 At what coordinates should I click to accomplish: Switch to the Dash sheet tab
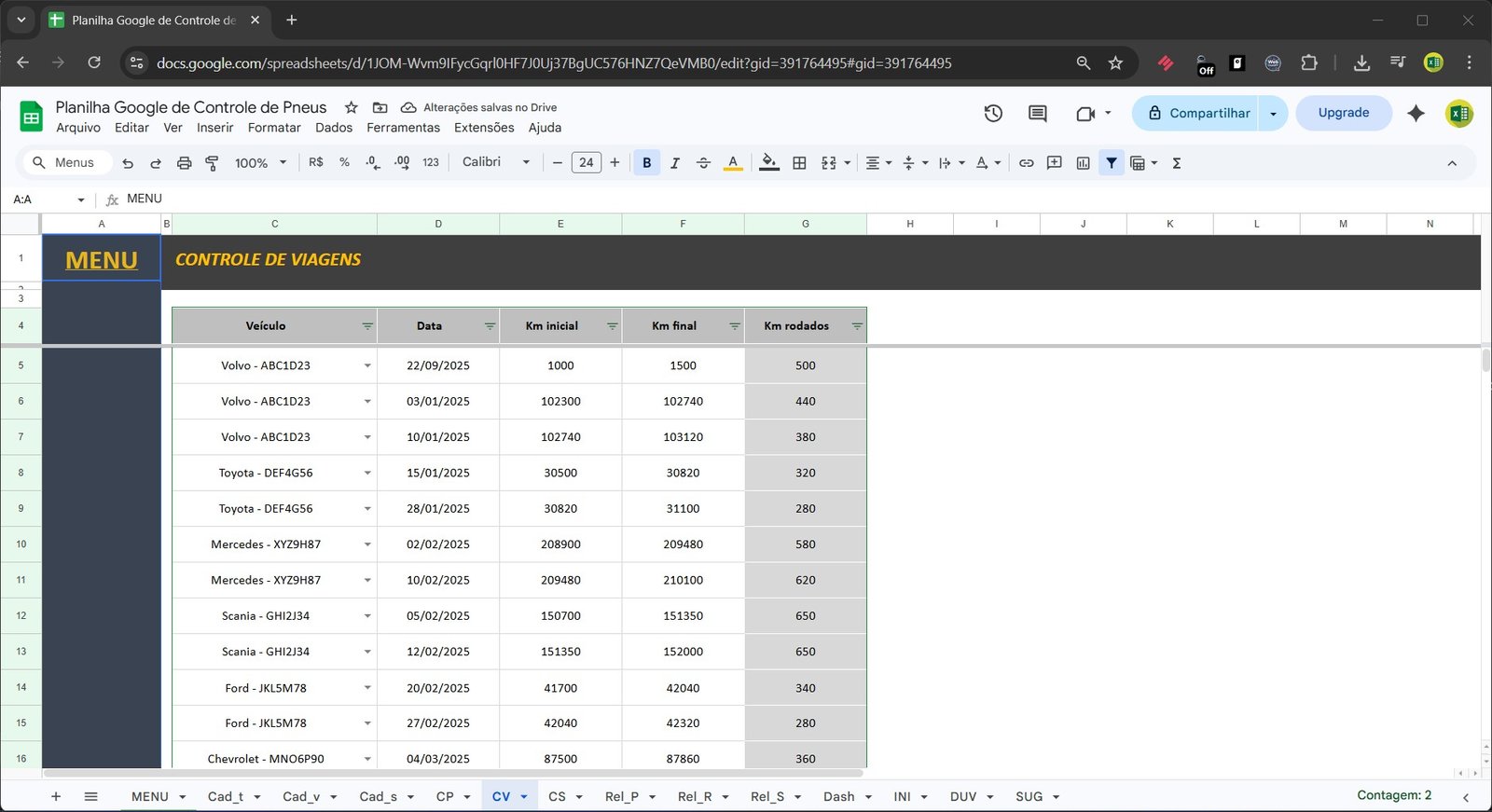tap(838, 796)
